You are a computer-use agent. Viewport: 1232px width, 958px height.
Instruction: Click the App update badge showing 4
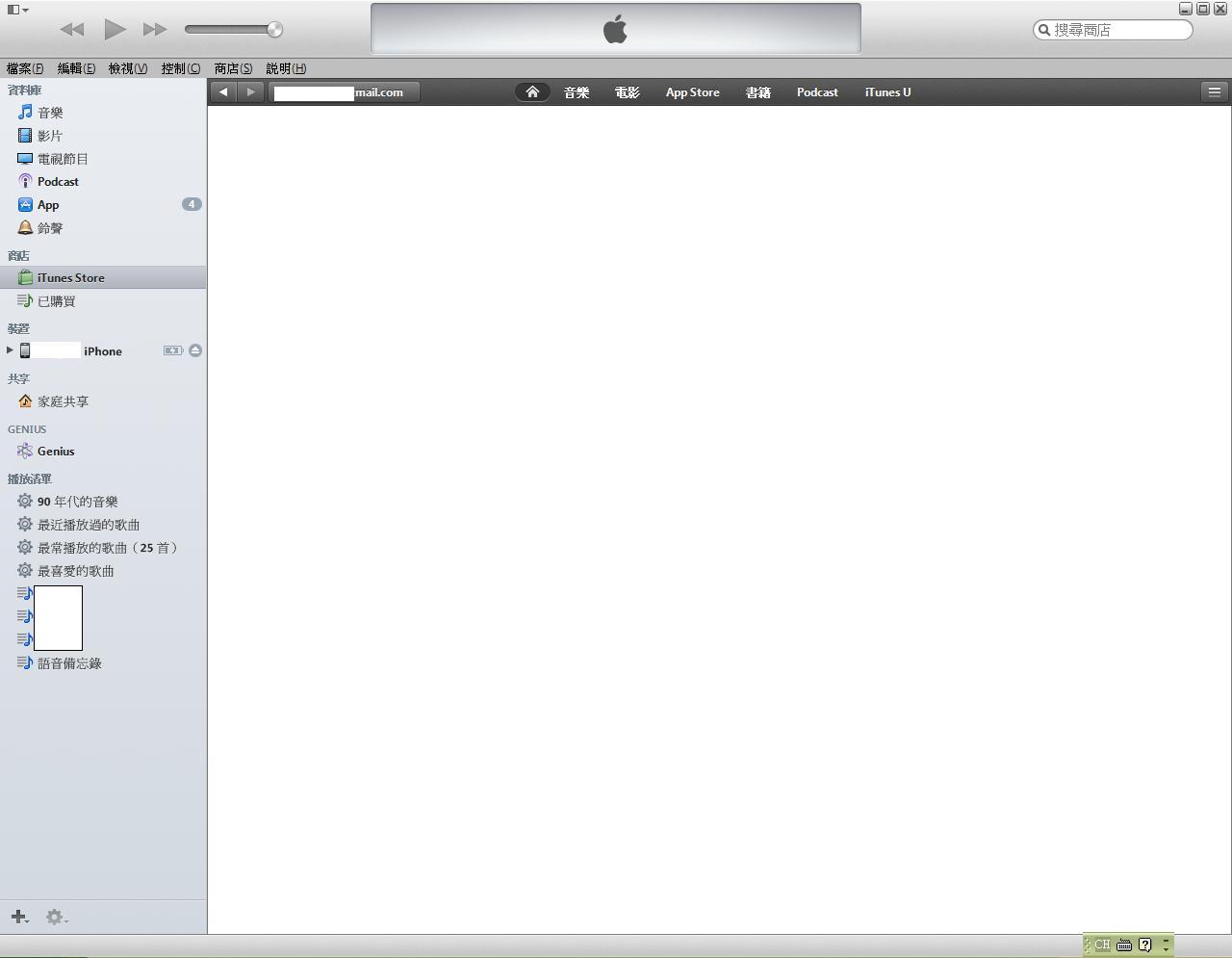click(x=192, y=204)
